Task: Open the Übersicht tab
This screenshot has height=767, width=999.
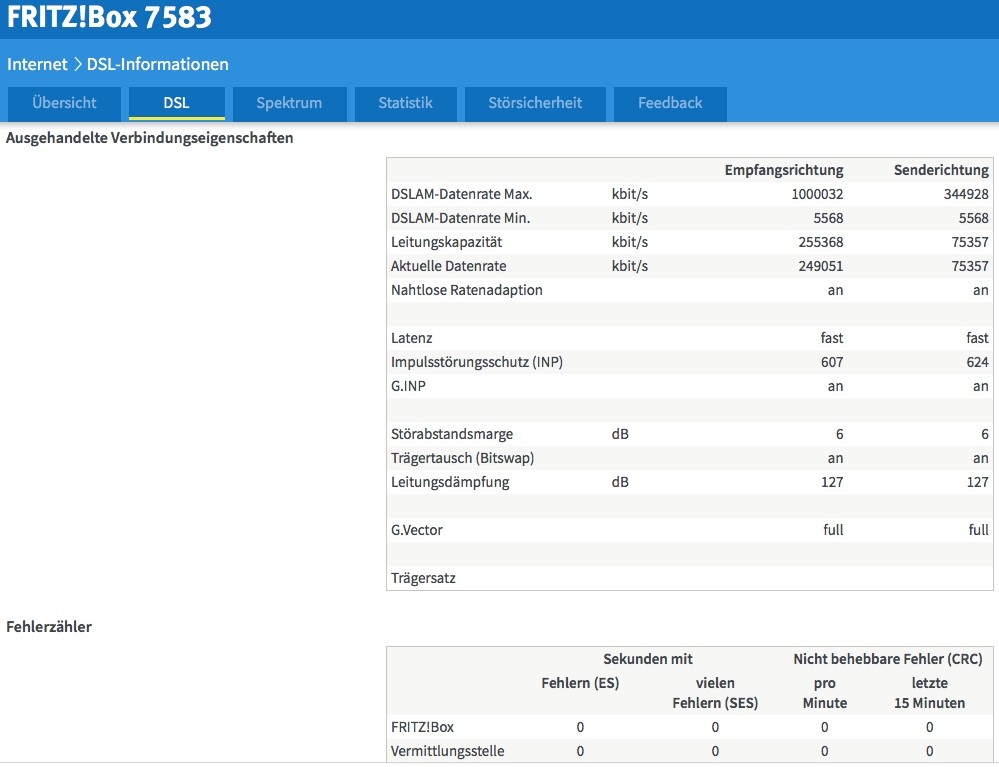Action: tap(64, 103)
